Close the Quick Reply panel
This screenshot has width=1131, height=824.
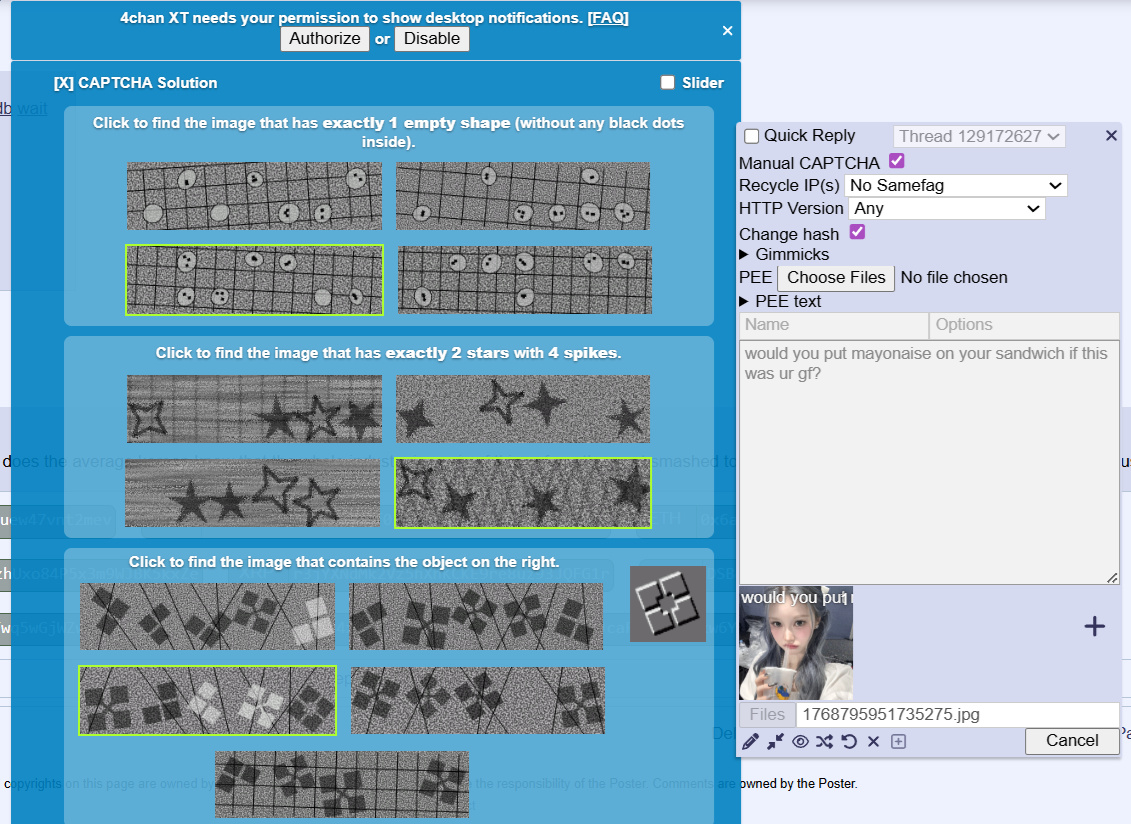pyautogui.click(x=1111, y=136)
